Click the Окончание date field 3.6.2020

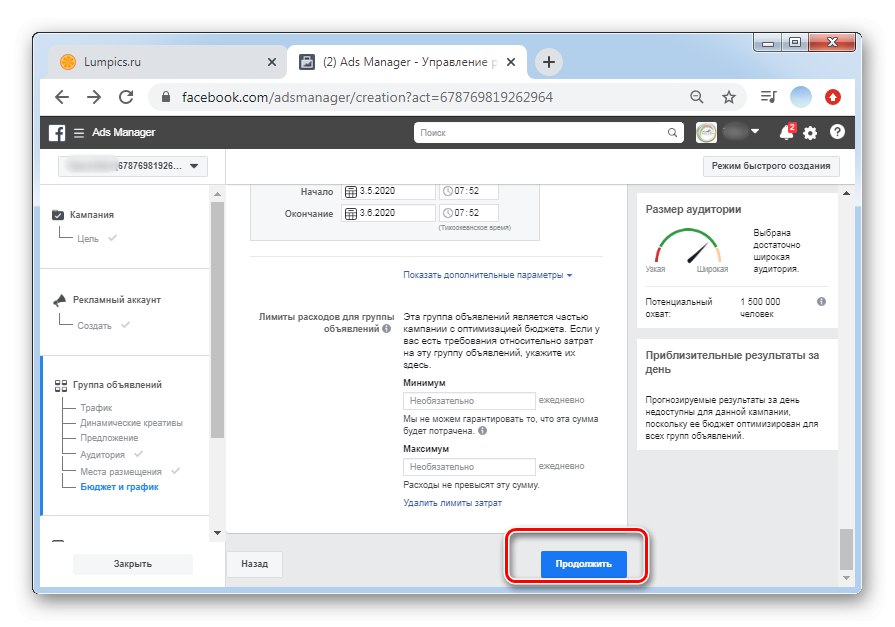388,213
